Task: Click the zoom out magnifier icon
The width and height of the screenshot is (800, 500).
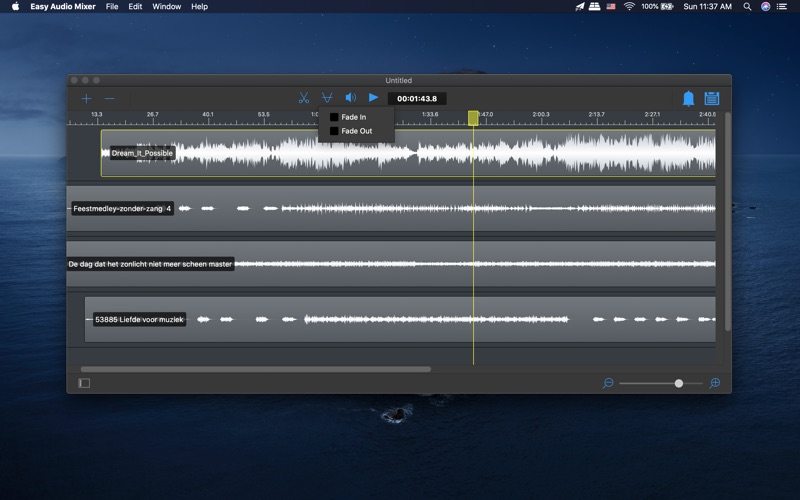Action: [608, 383]
